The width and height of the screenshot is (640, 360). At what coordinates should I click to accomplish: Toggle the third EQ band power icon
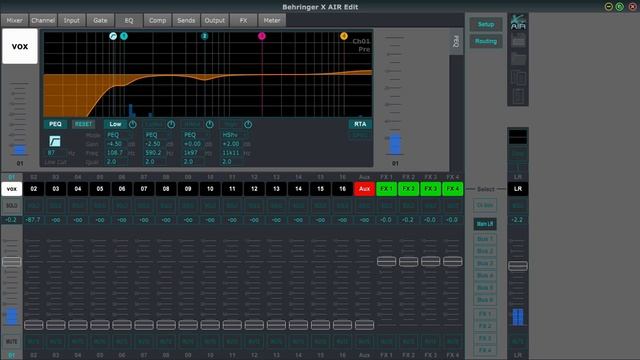(x=209, y=124)
